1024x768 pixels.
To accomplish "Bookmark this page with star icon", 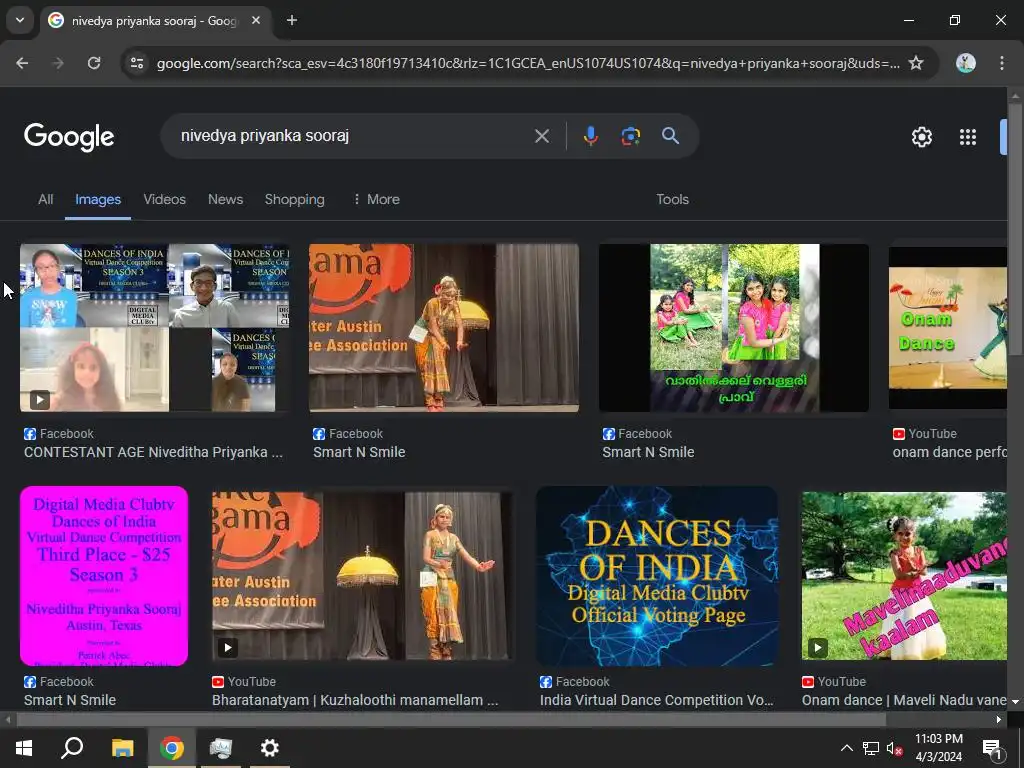I will pyautogui.click(x=916, y=63).
